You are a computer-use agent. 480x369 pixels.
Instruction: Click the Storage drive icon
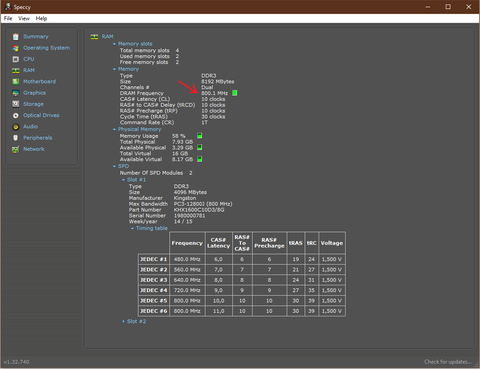[x=15, y=104]
